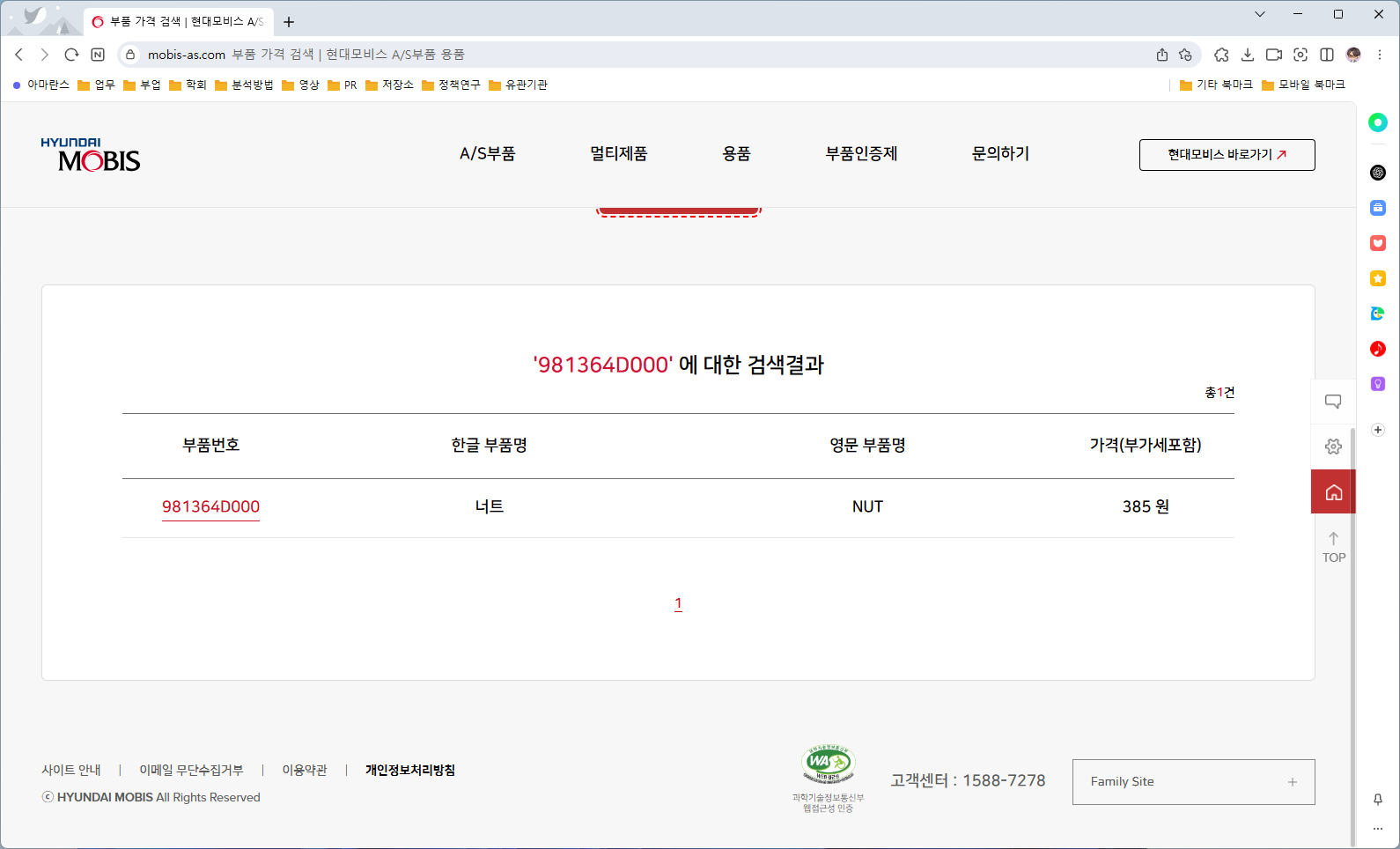Go home with the red floating button
The image size is (1400, 849).
coord(1333,491)
